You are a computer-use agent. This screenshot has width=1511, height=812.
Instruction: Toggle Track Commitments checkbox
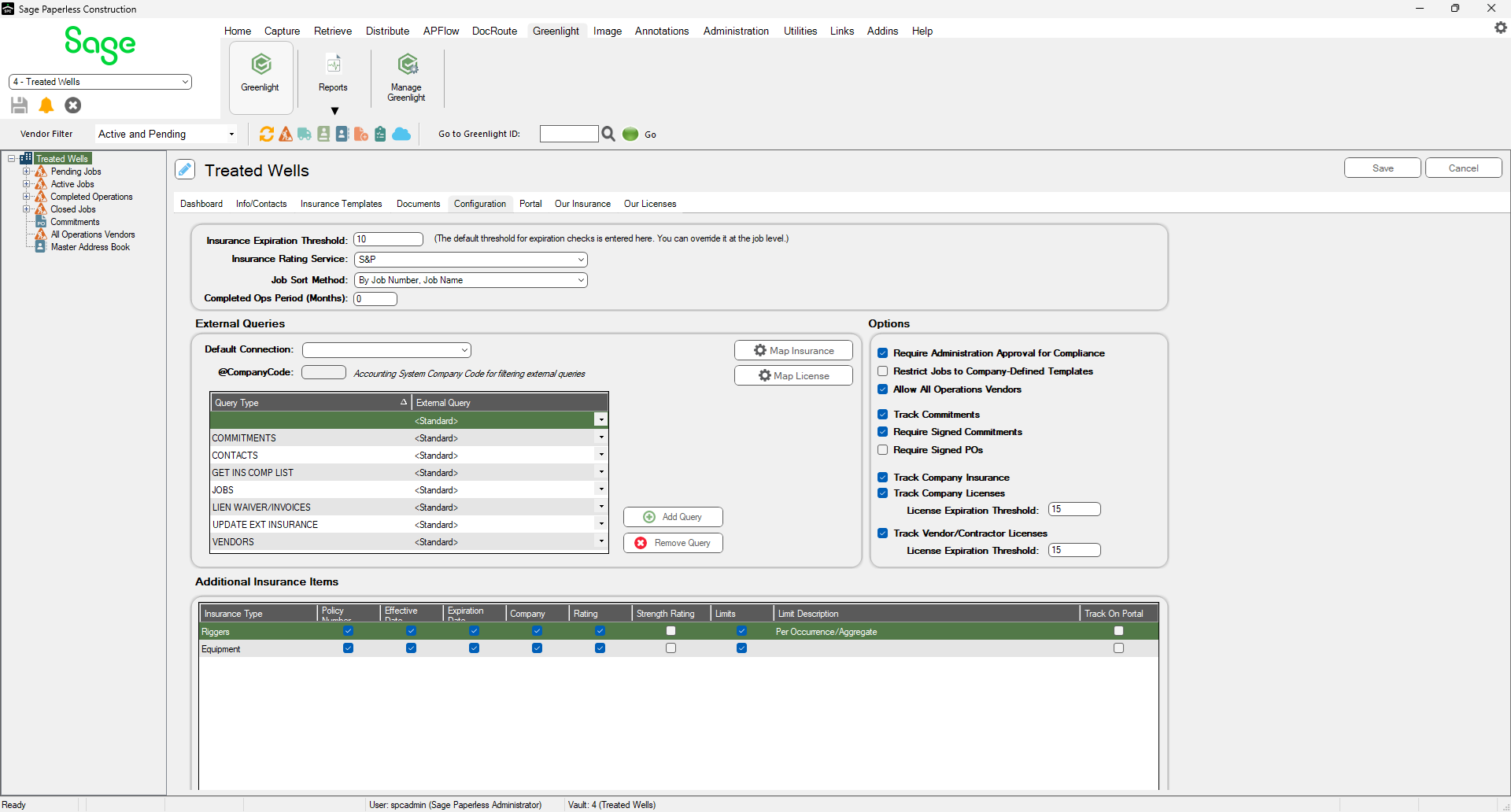tap(883, 415)
